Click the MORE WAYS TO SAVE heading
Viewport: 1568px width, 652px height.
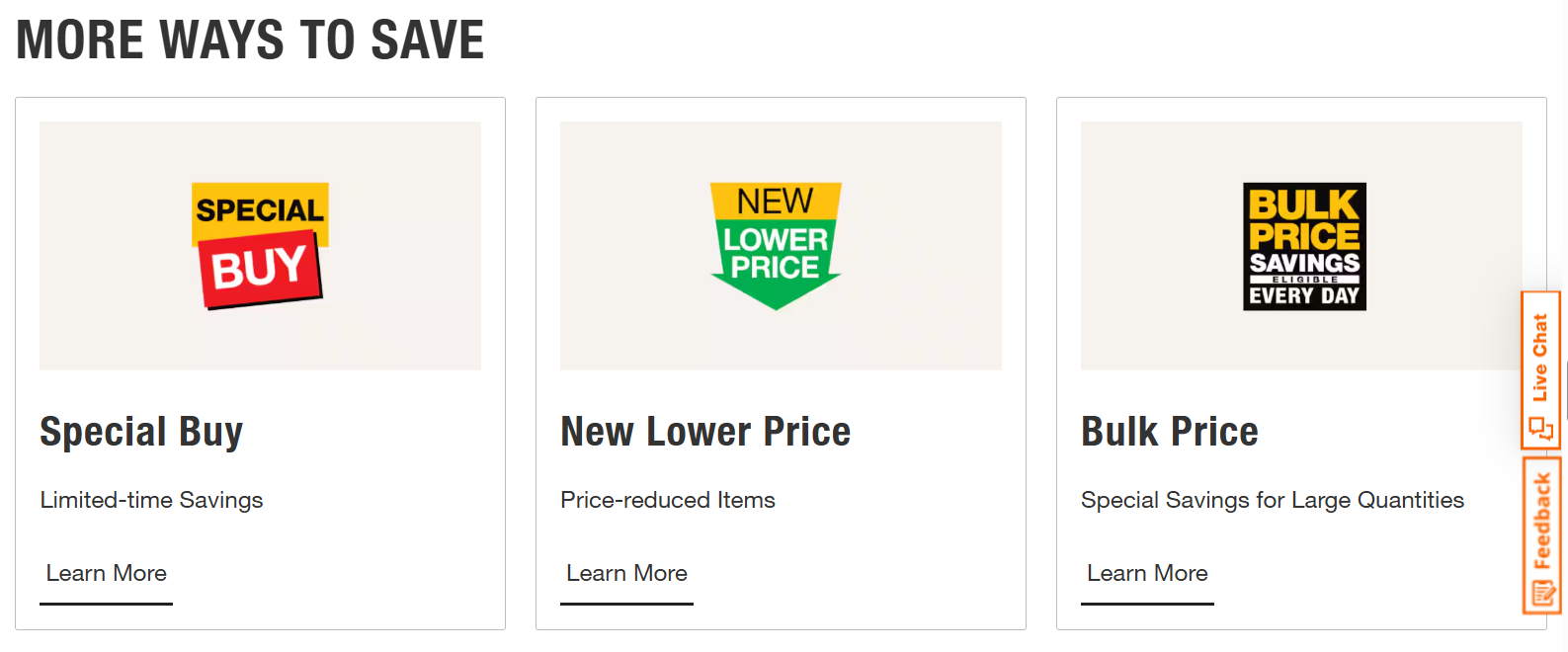click(x=250, y=40)
